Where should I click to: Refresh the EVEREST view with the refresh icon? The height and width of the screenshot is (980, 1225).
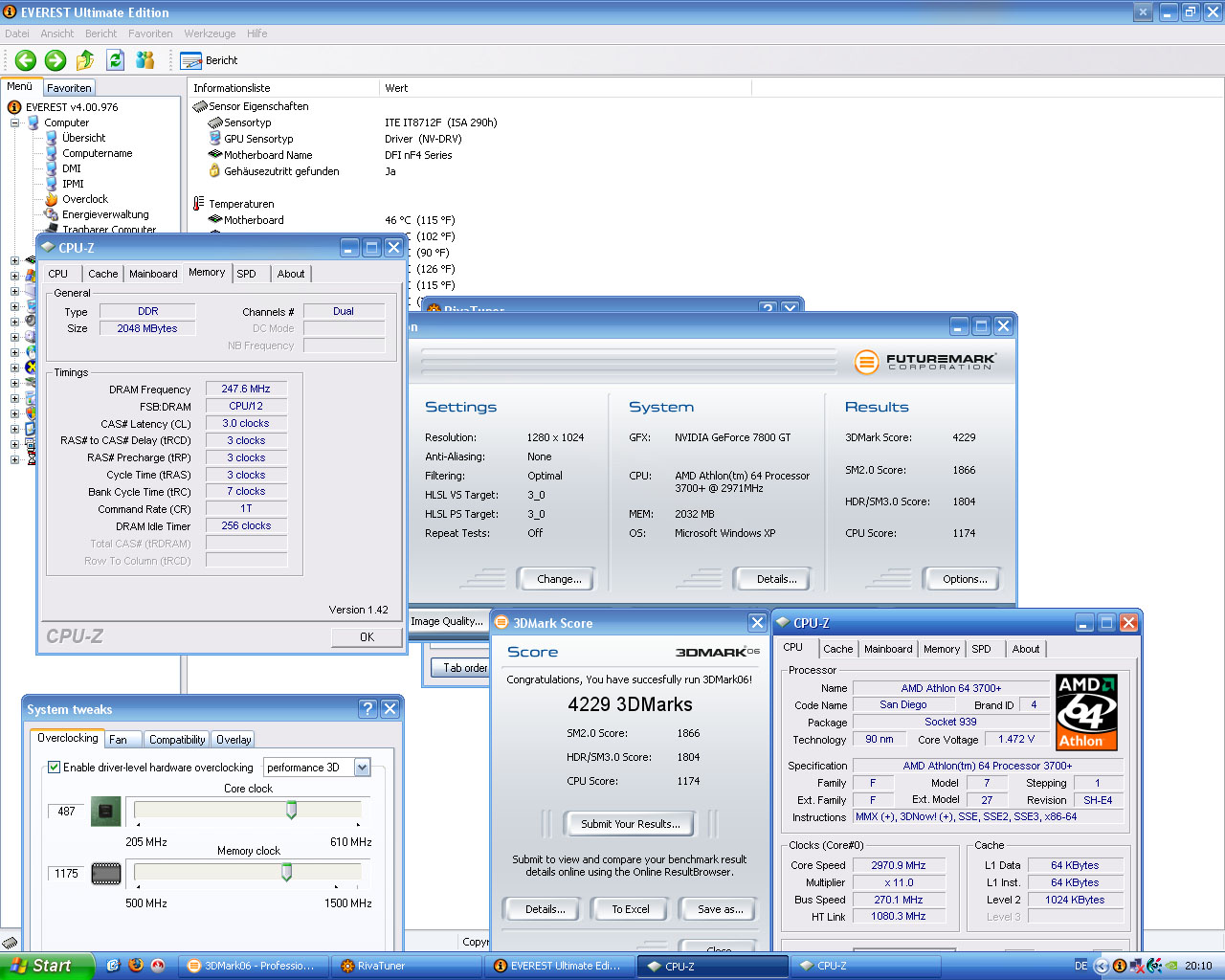(x=115, y=60)
